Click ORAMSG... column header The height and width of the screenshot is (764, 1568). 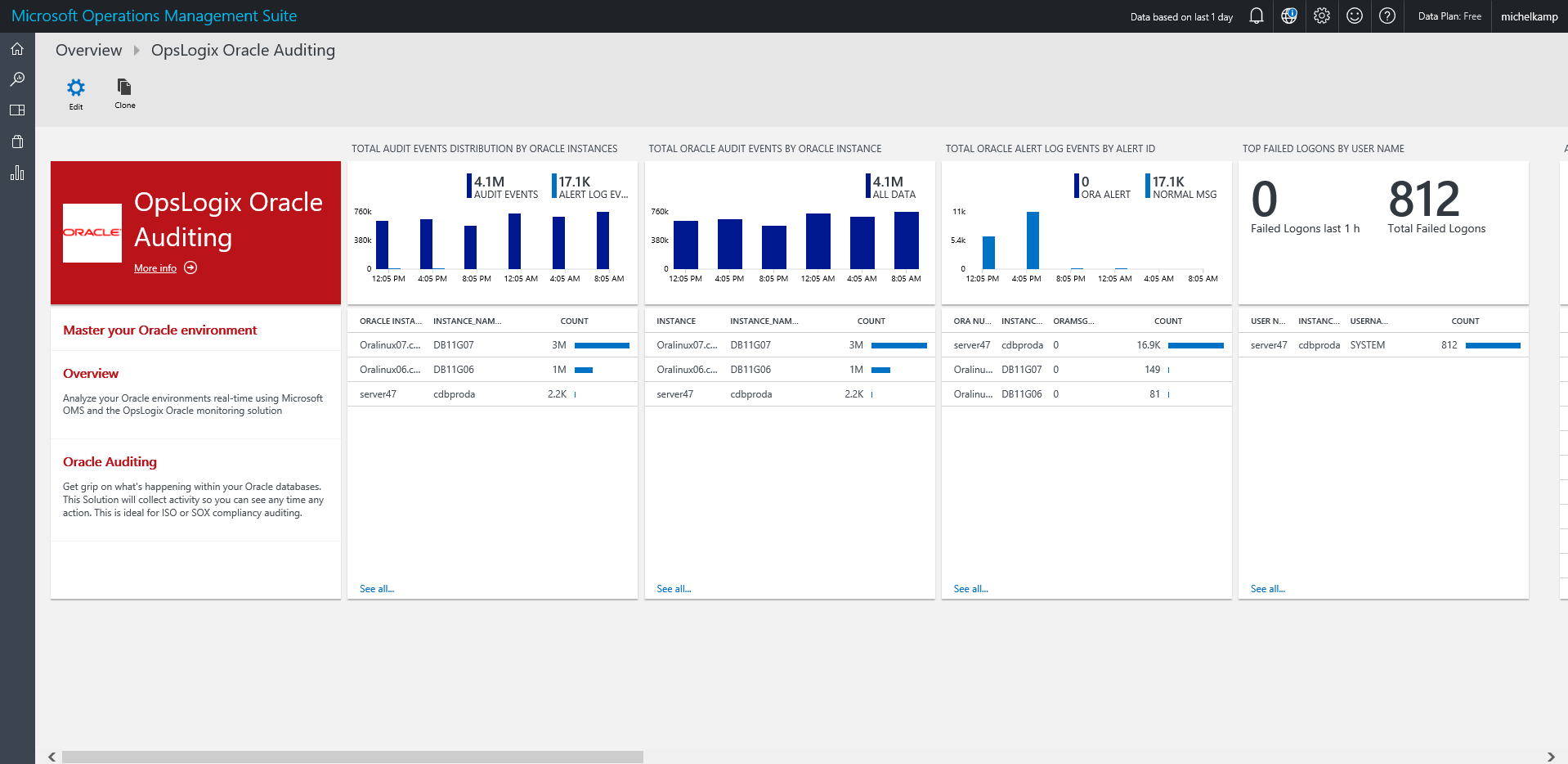(x=1073, y=321)
